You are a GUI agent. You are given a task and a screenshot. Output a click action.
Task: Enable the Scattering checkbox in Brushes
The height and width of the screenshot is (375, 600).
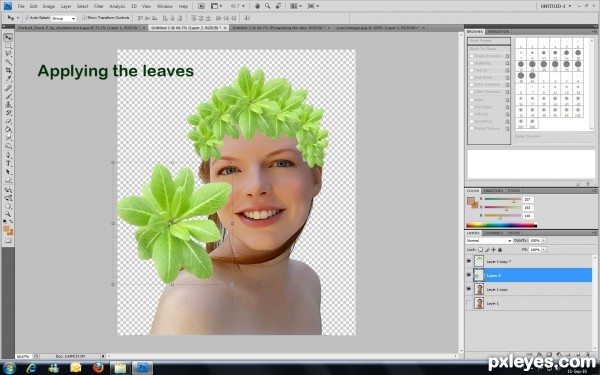tap(472, 63)
